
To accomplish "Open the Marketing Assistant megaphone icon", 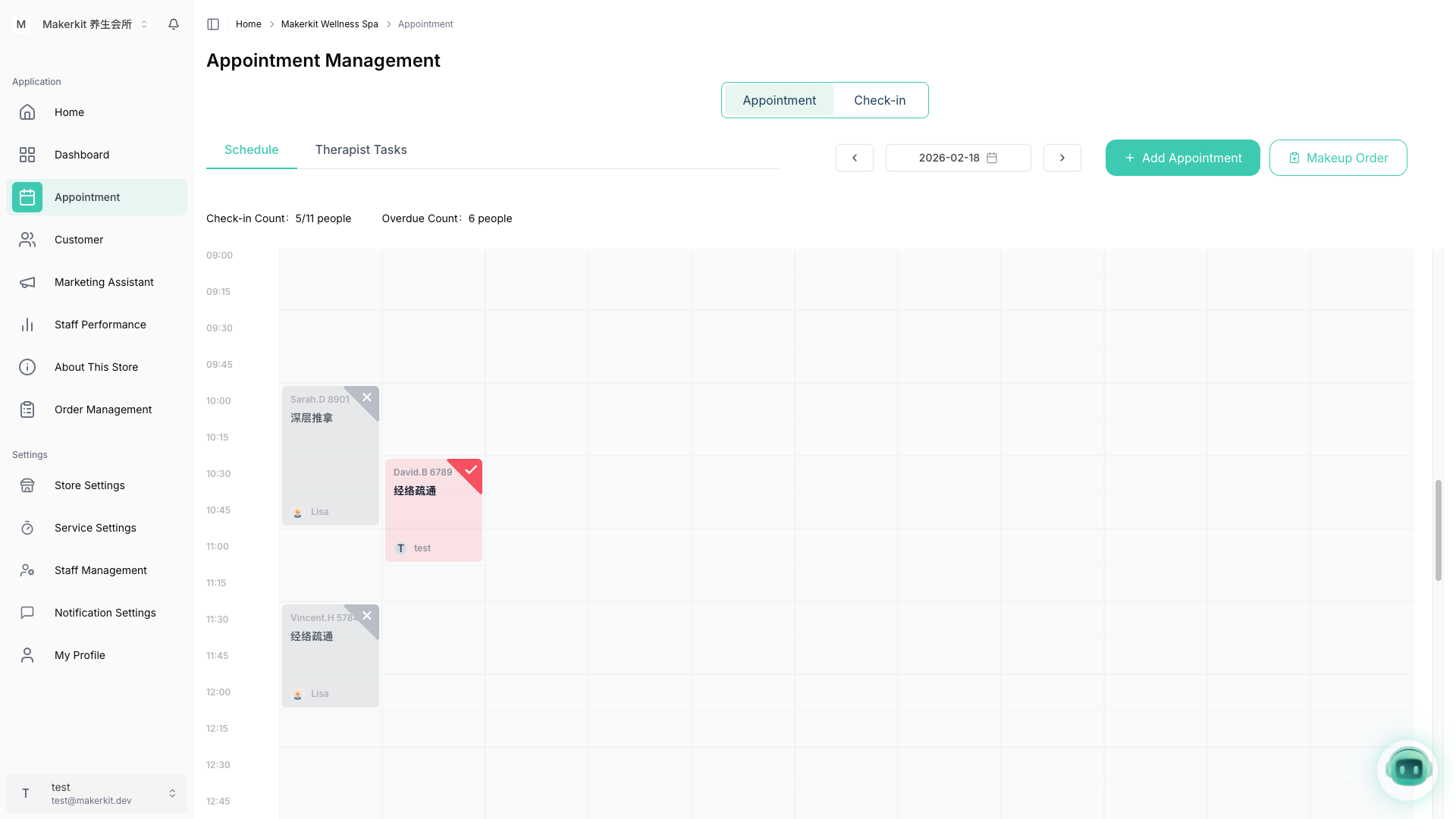I will (27, 282).
